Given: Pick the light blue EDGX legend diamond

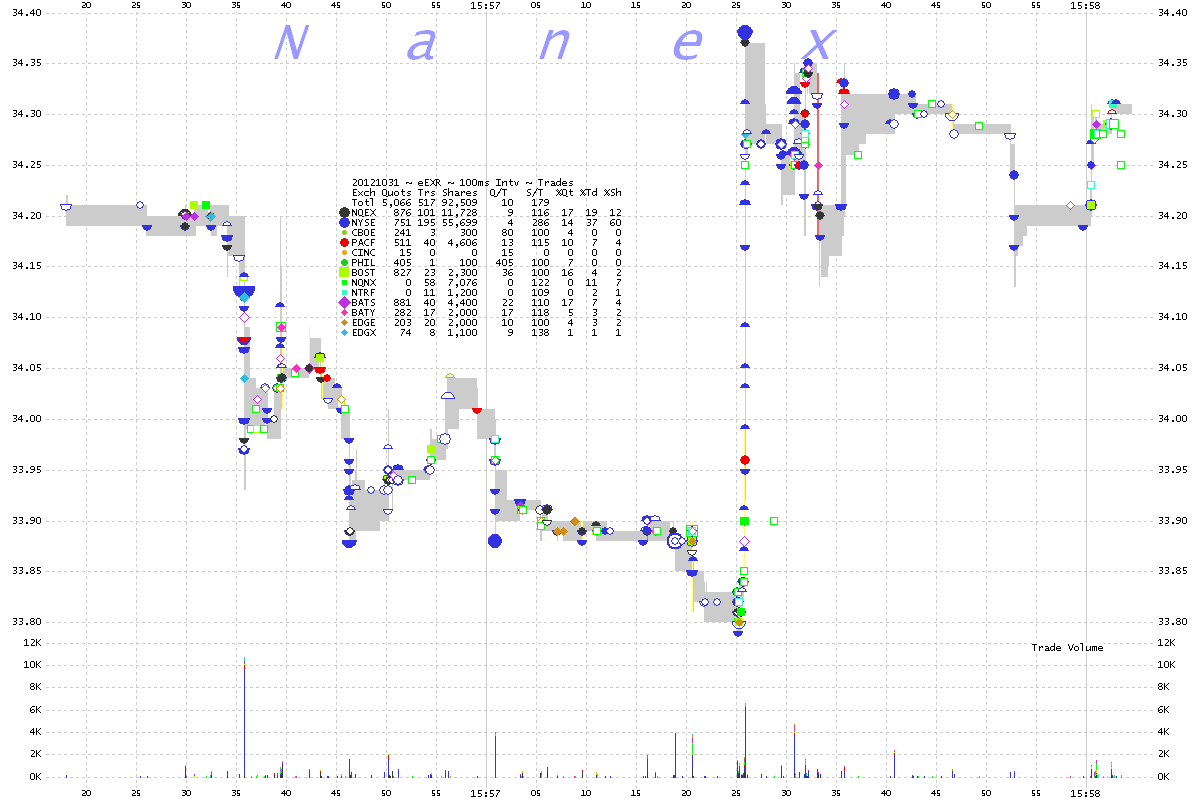Looking at the screenshot, I should [345, 333].
